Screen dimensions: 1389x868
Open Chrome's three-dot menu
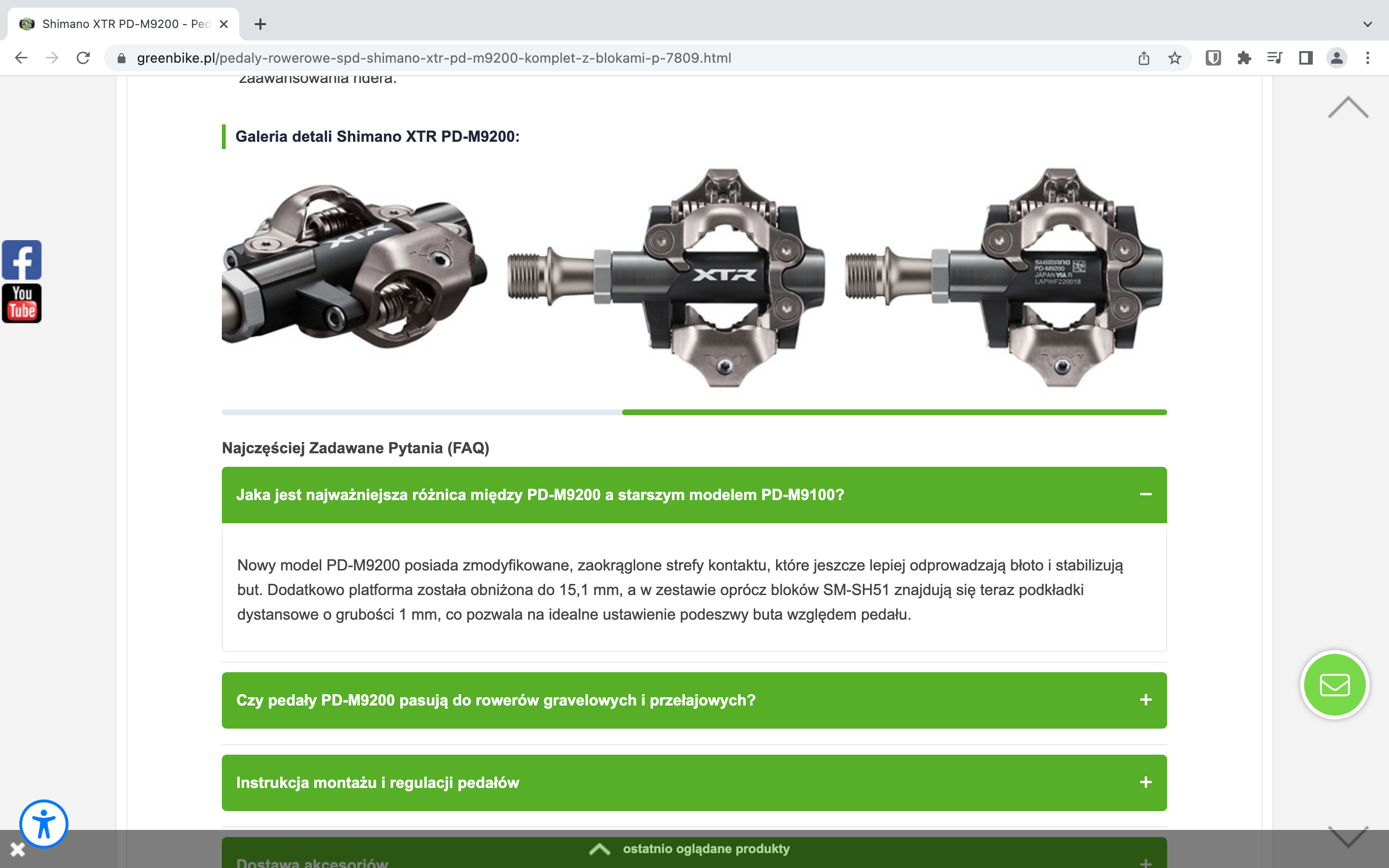click(1368, 58)
